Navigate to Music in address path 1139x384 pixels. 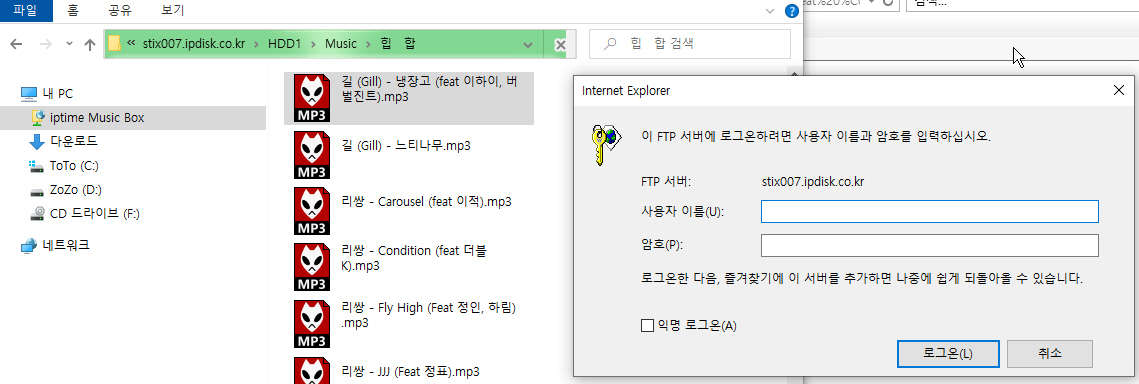click(x=341, y=44)
